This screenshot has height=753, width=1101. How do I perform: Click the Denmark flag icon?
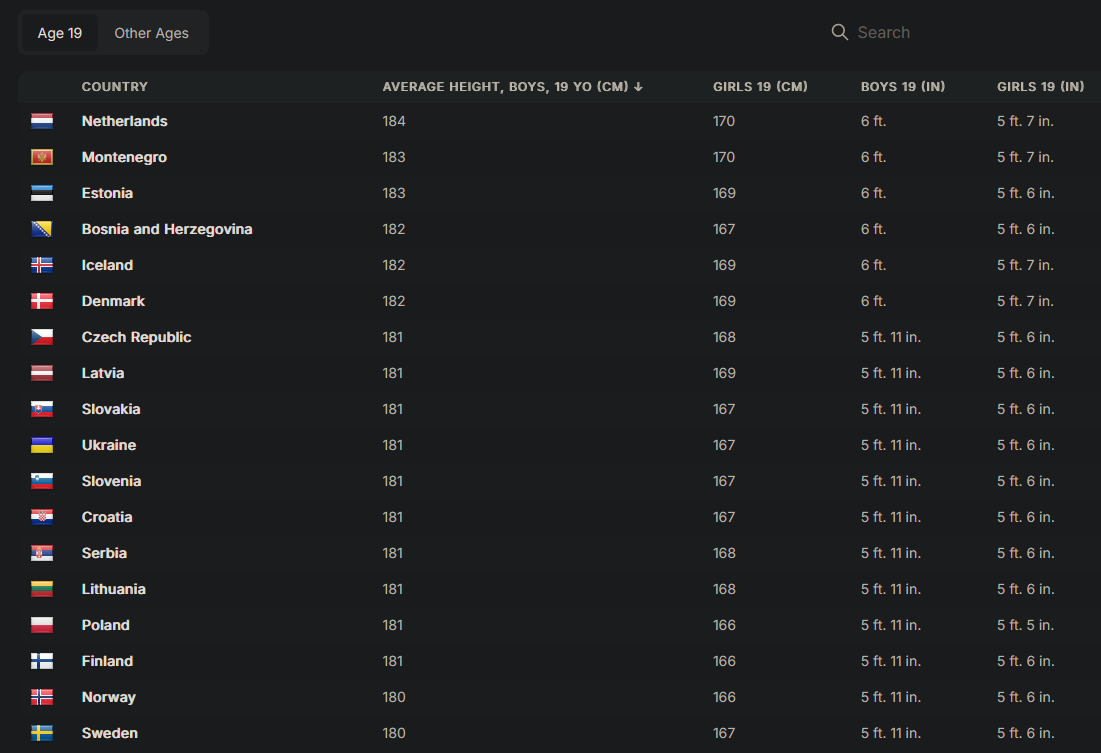[42, 301]
